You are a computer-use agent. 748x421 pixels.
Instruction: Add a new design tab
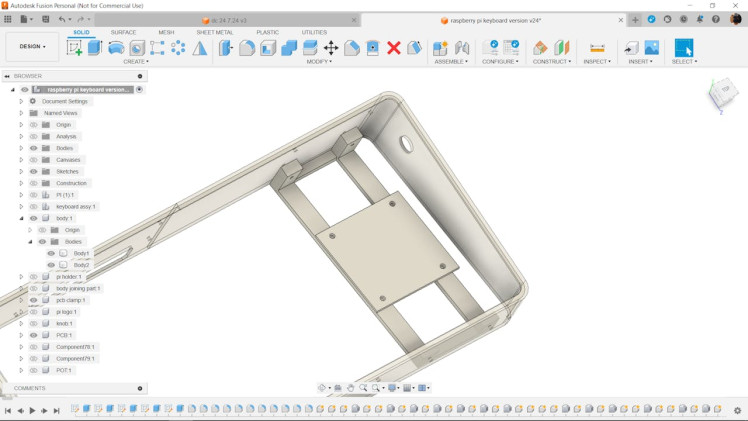(635, 20)
